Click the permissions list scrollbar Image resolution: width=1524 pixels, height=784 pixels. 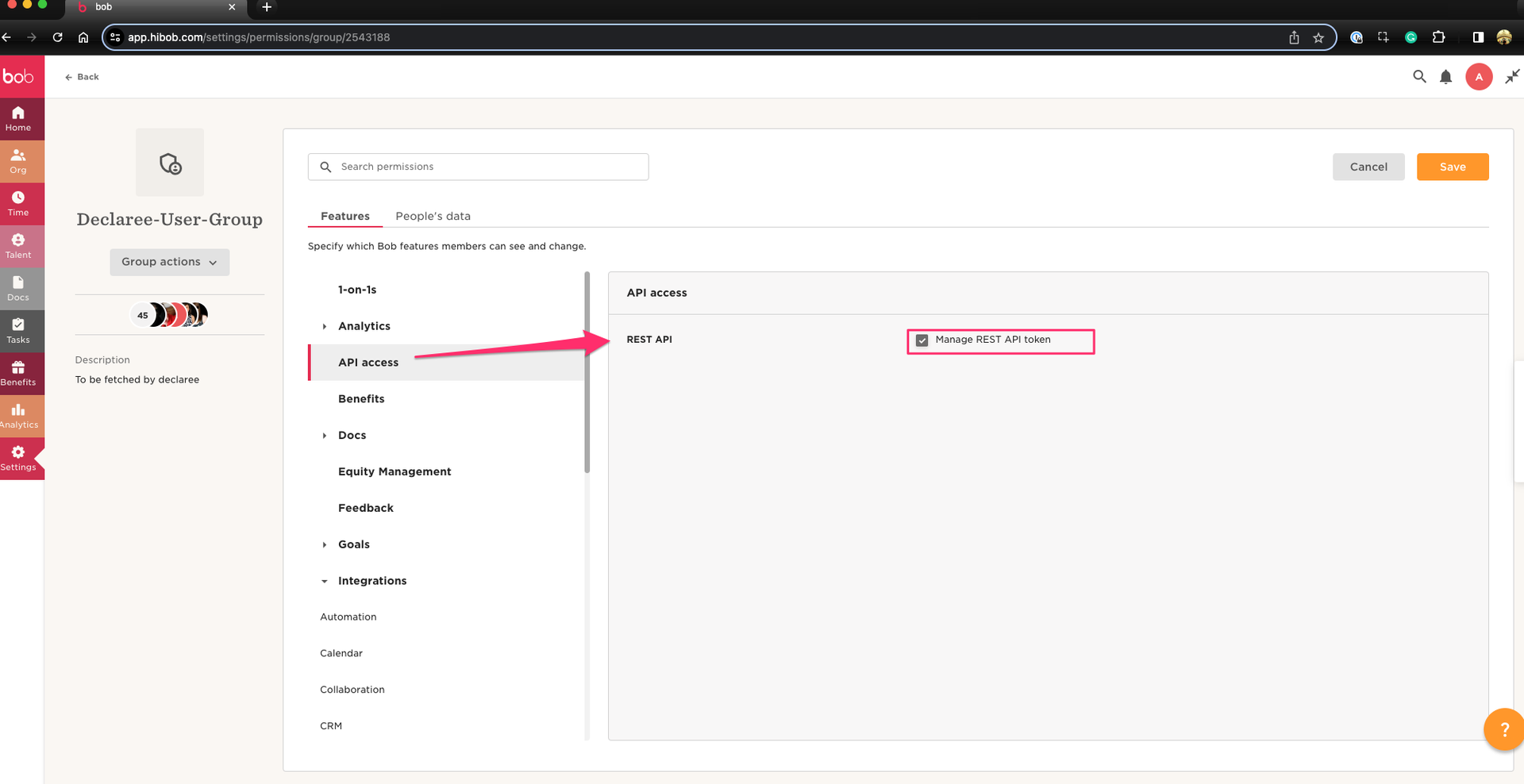coord(587,373)
